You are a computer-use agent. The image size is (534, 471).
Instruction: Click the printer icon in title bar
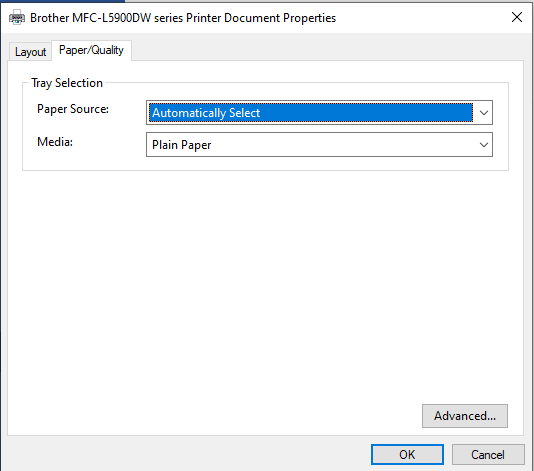point(17,18)
